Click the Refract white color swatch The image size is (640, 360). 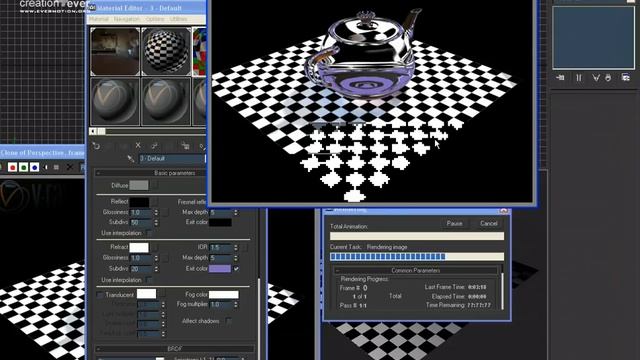tap(139, 247)
